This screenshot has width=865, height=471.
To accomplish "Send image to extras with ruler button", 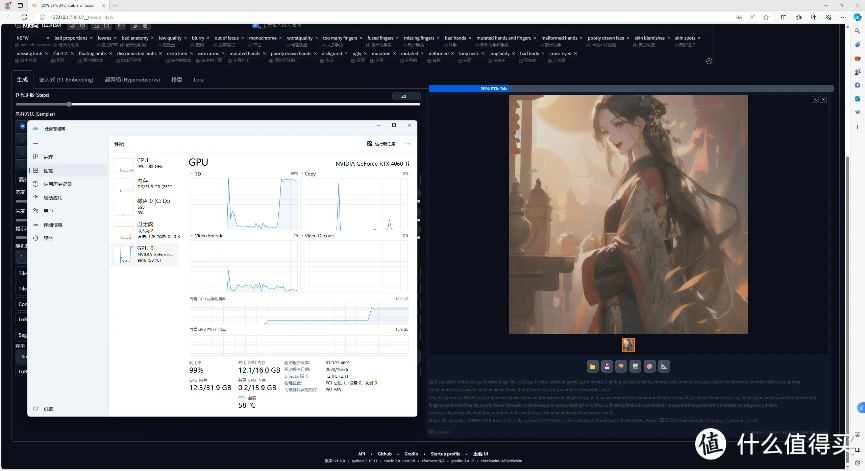I will (664, 366).
